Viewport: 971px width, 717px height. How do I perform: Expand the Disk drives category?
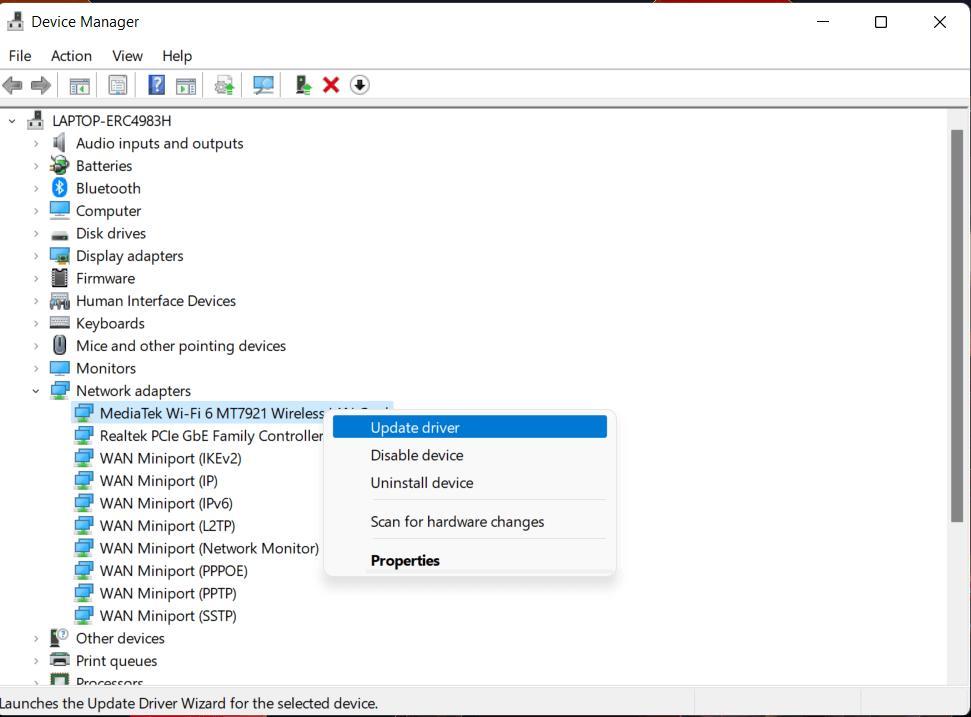click(x=36, y=233)
